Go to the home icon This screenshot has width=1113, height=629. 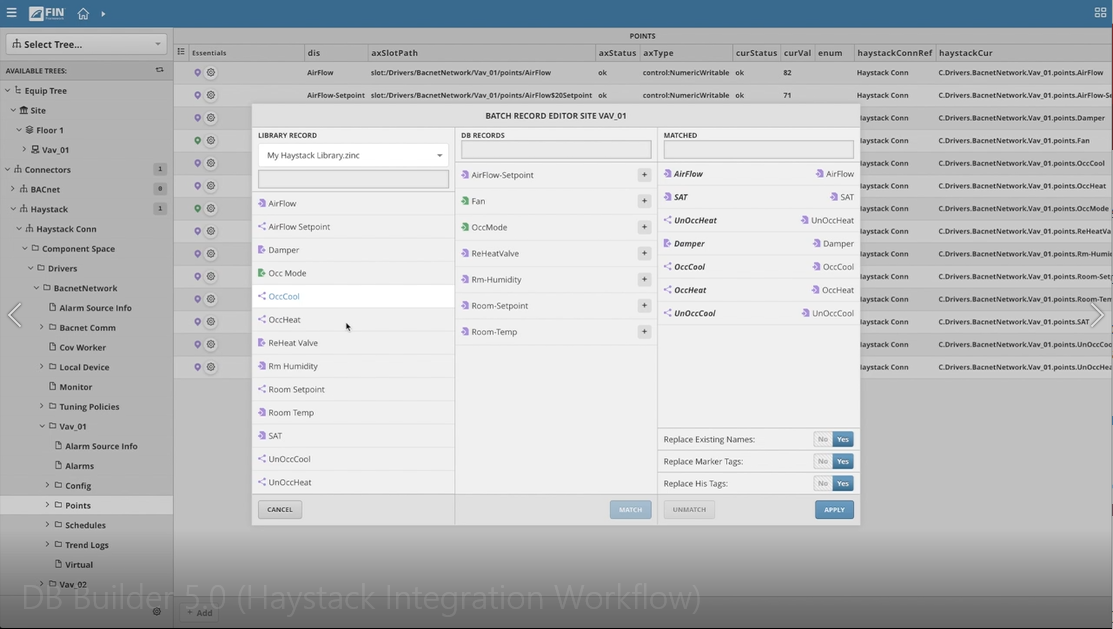click(83, 13)
